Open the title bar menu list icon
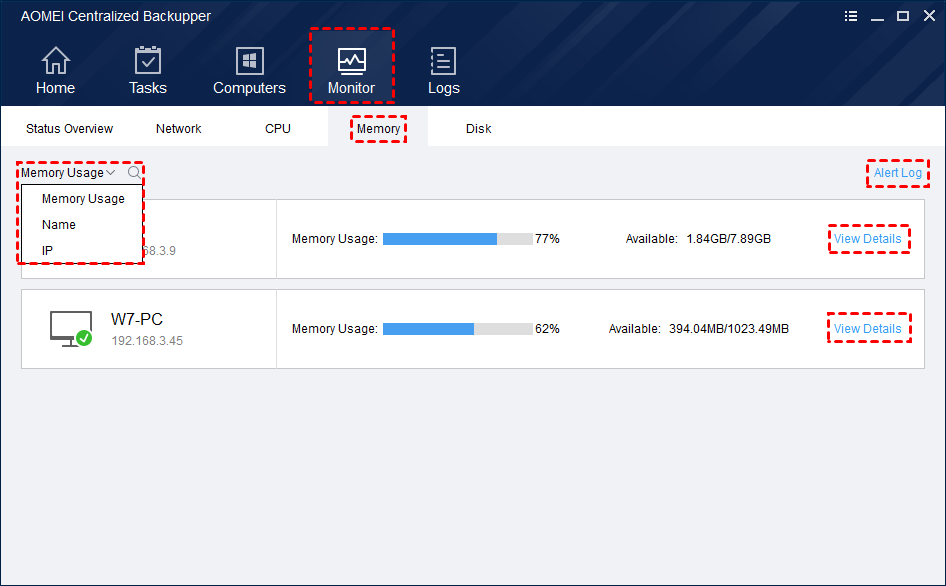Image resolution: width=946 pixels, height=586 pixels. (851, 16)
